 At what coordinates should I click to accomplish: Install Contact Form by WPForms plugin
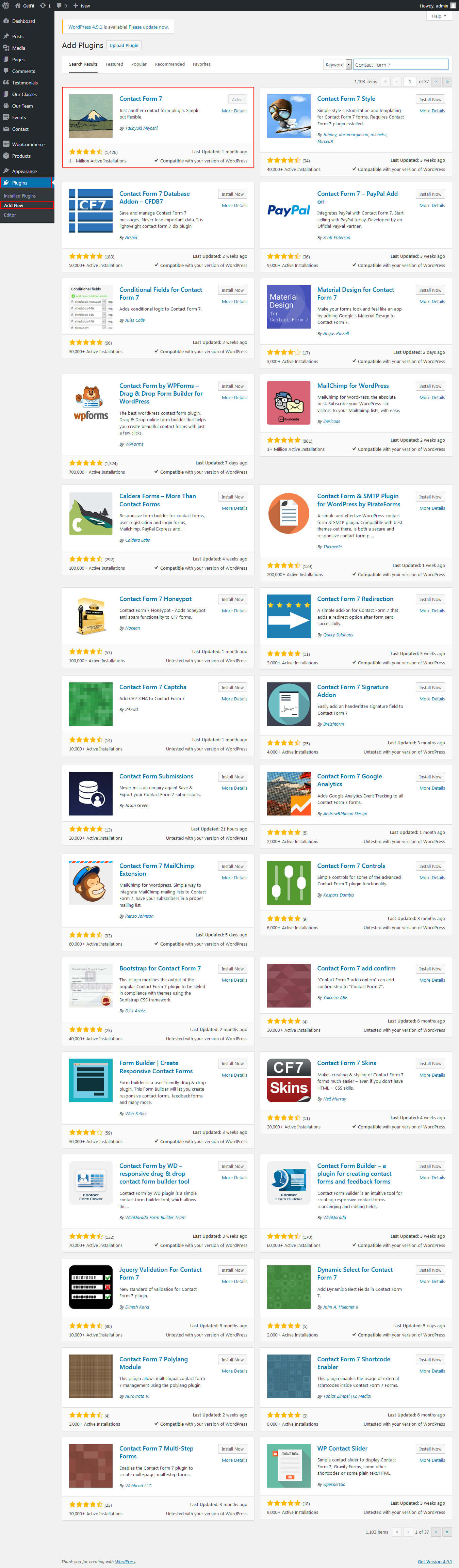point(232,386)
